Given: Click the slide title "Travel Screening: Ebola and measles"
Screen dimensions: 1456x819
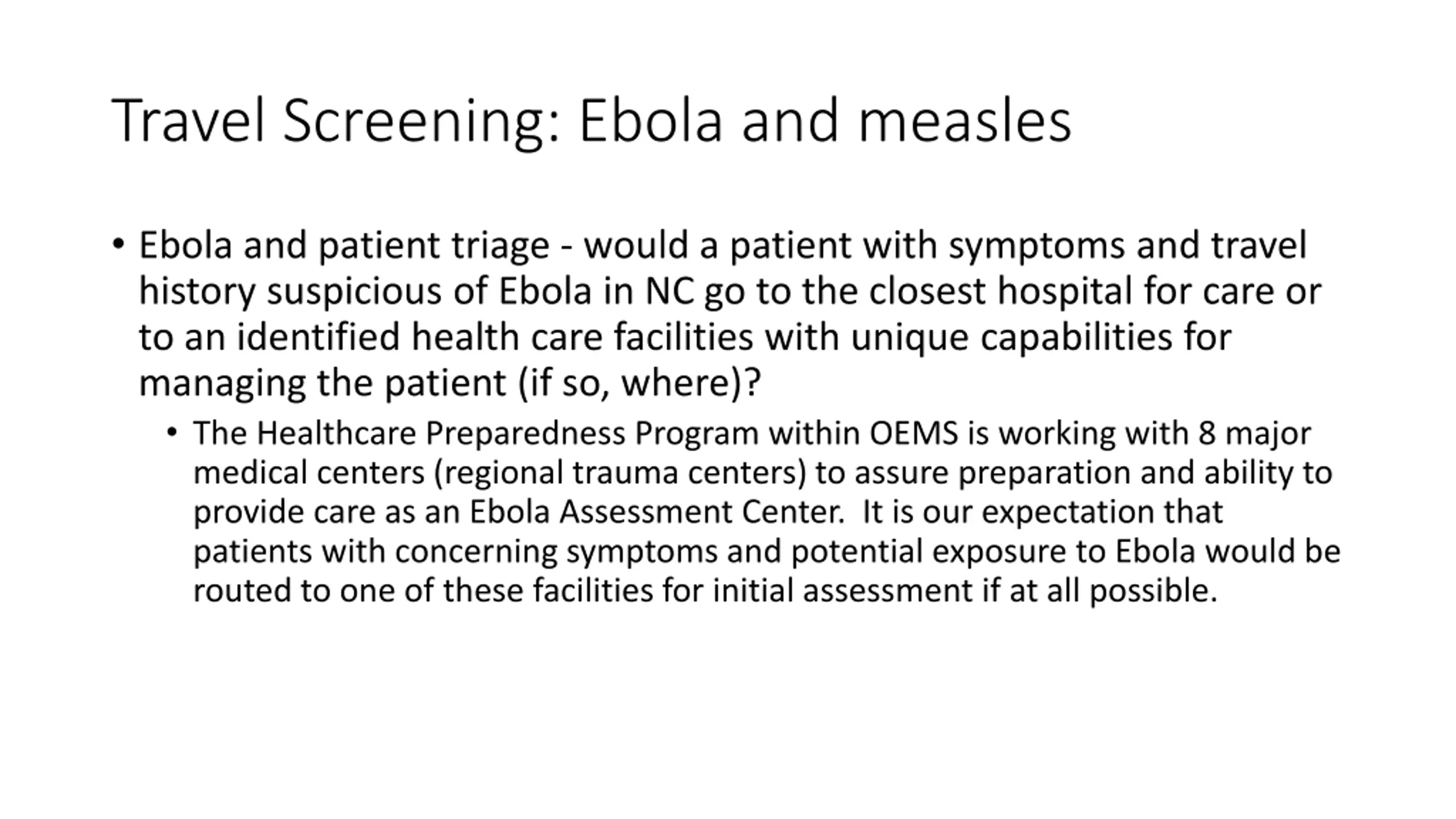Looking at the screenshot, I should click(x=591, y=121).
